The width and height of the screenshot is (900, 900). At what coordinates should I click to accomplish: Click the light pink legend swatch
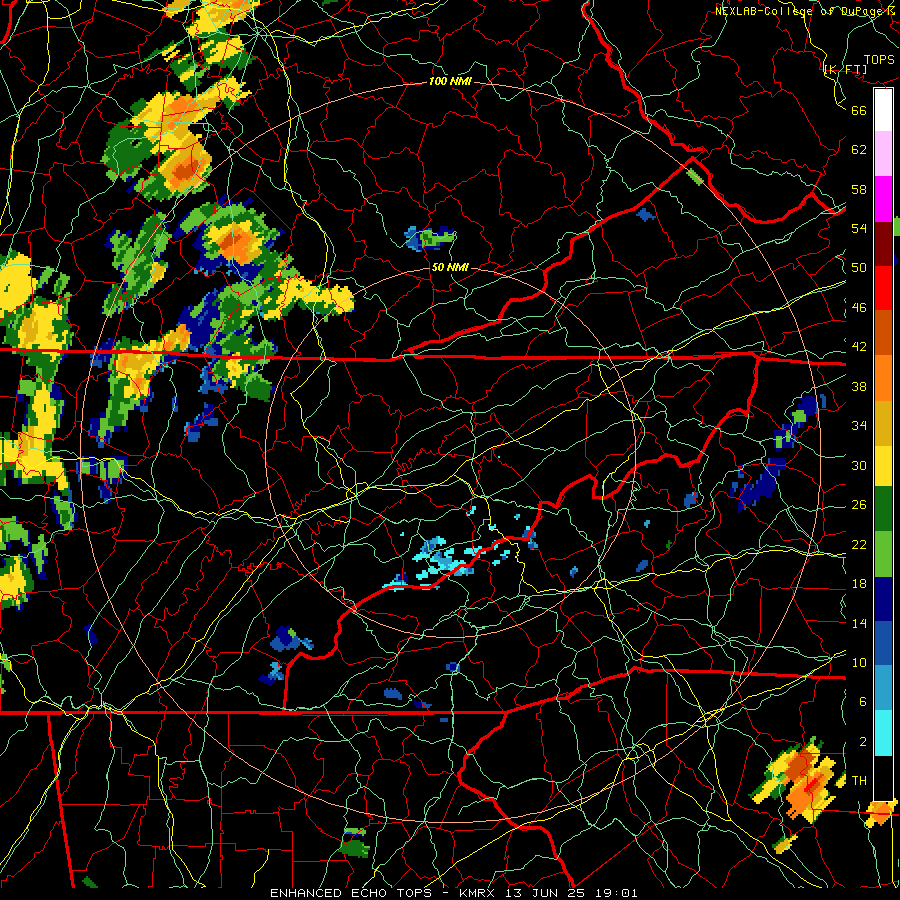coord(883,154)
